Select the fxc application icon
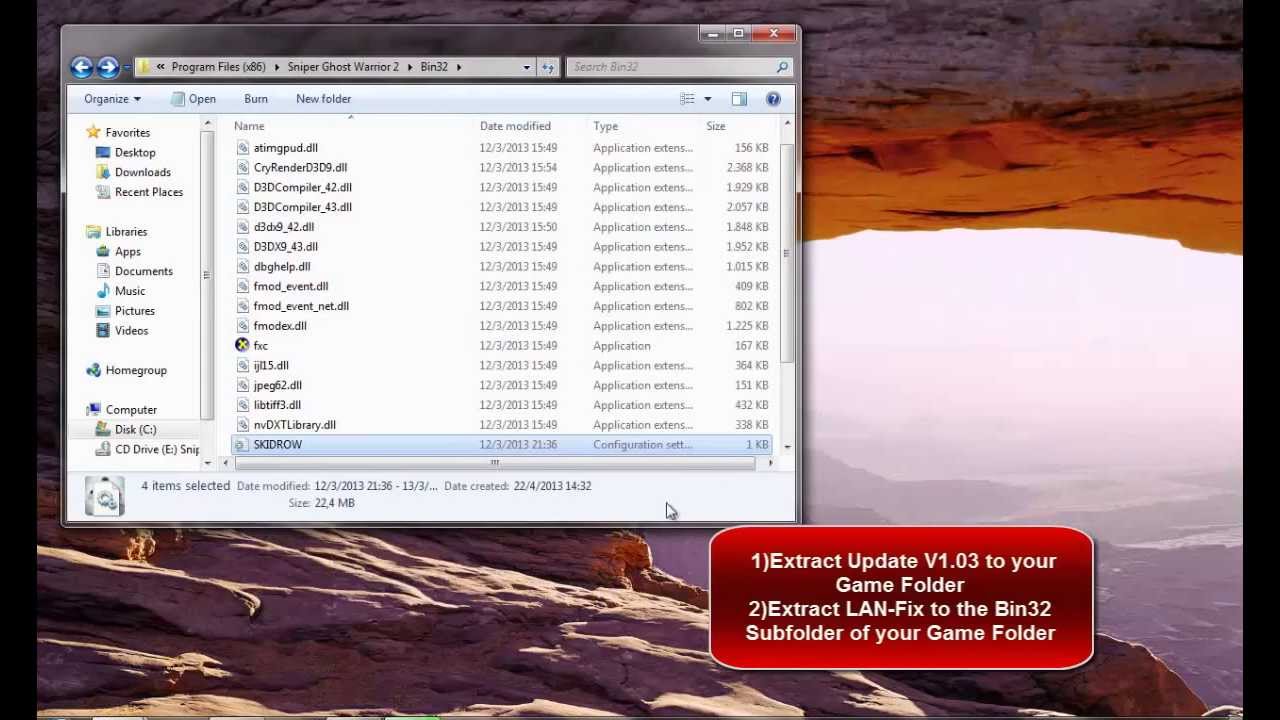The width and height of the screenshot is (1280, 720). 242,345
